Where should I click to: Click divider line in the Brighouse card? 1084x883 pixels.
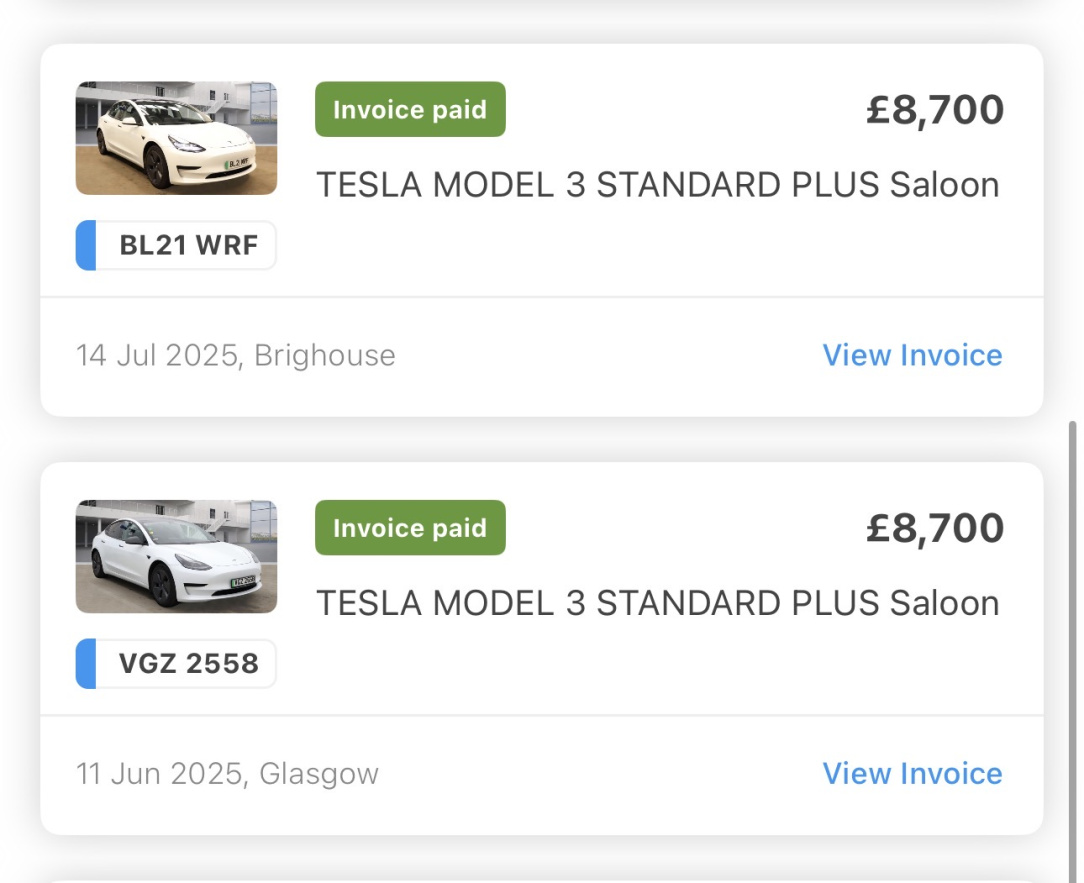coord(541,297)
